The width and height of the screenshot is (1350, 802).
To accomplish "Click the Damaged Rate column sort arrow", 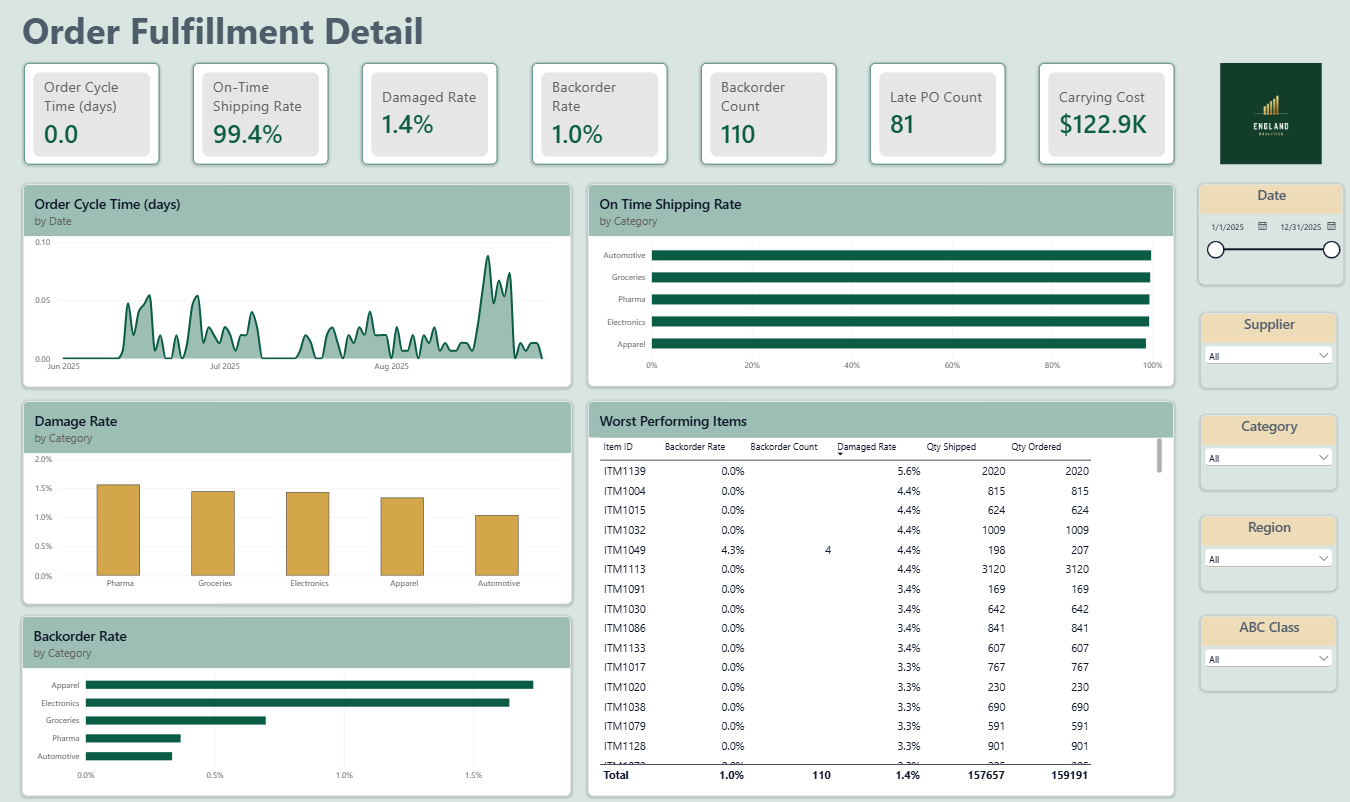I will tap(840, 454).
